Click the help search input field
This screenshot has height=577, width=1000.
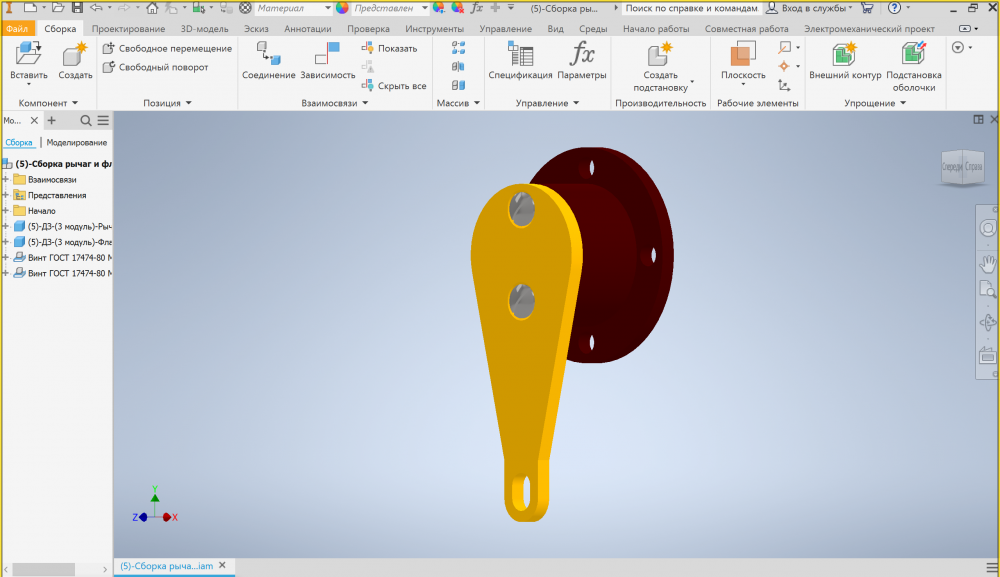(x=690, y=7)
